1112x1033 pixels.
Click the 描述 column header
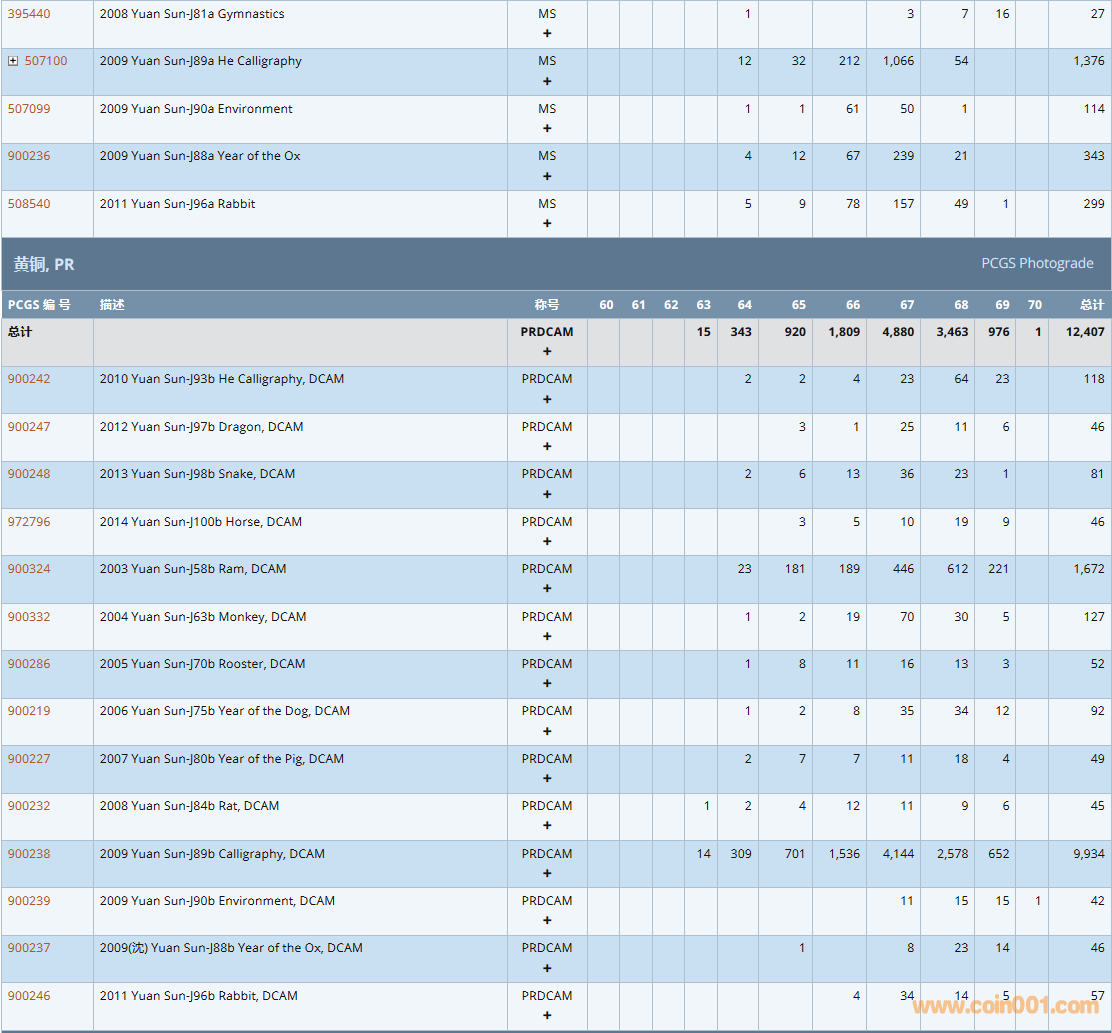112,305
